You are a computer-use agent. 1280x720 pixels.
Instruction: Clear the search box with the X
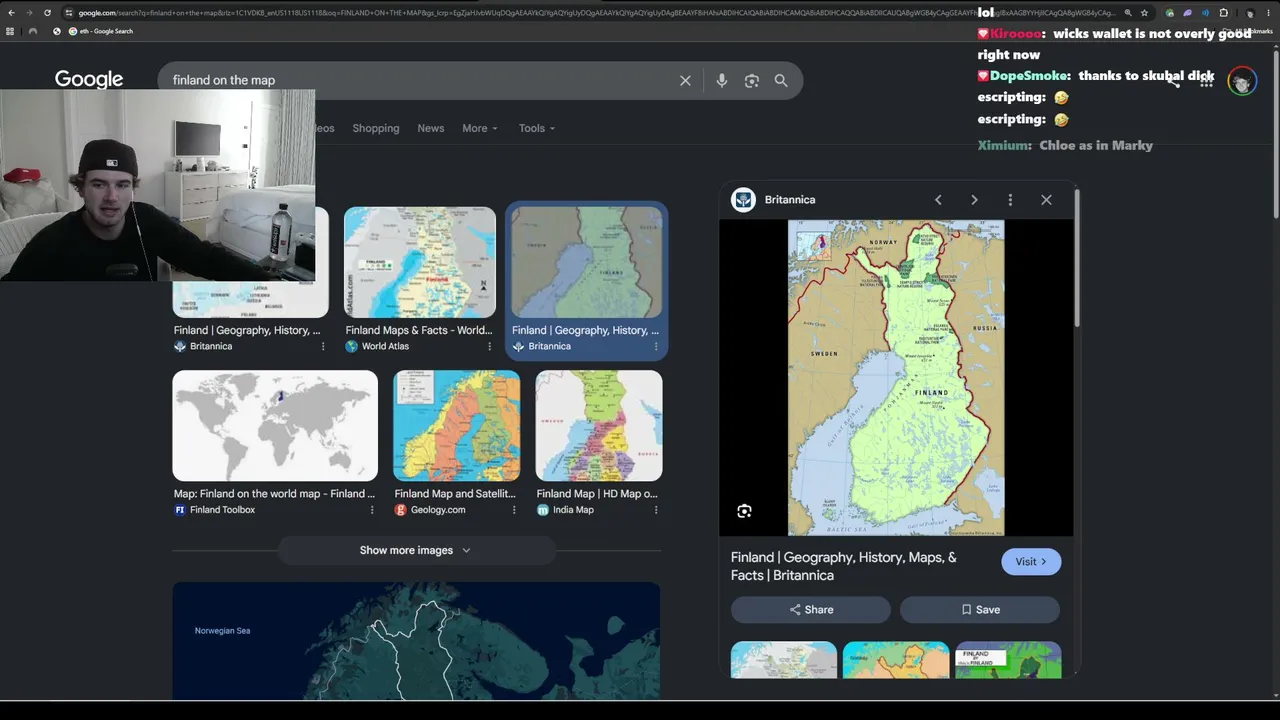685,81
